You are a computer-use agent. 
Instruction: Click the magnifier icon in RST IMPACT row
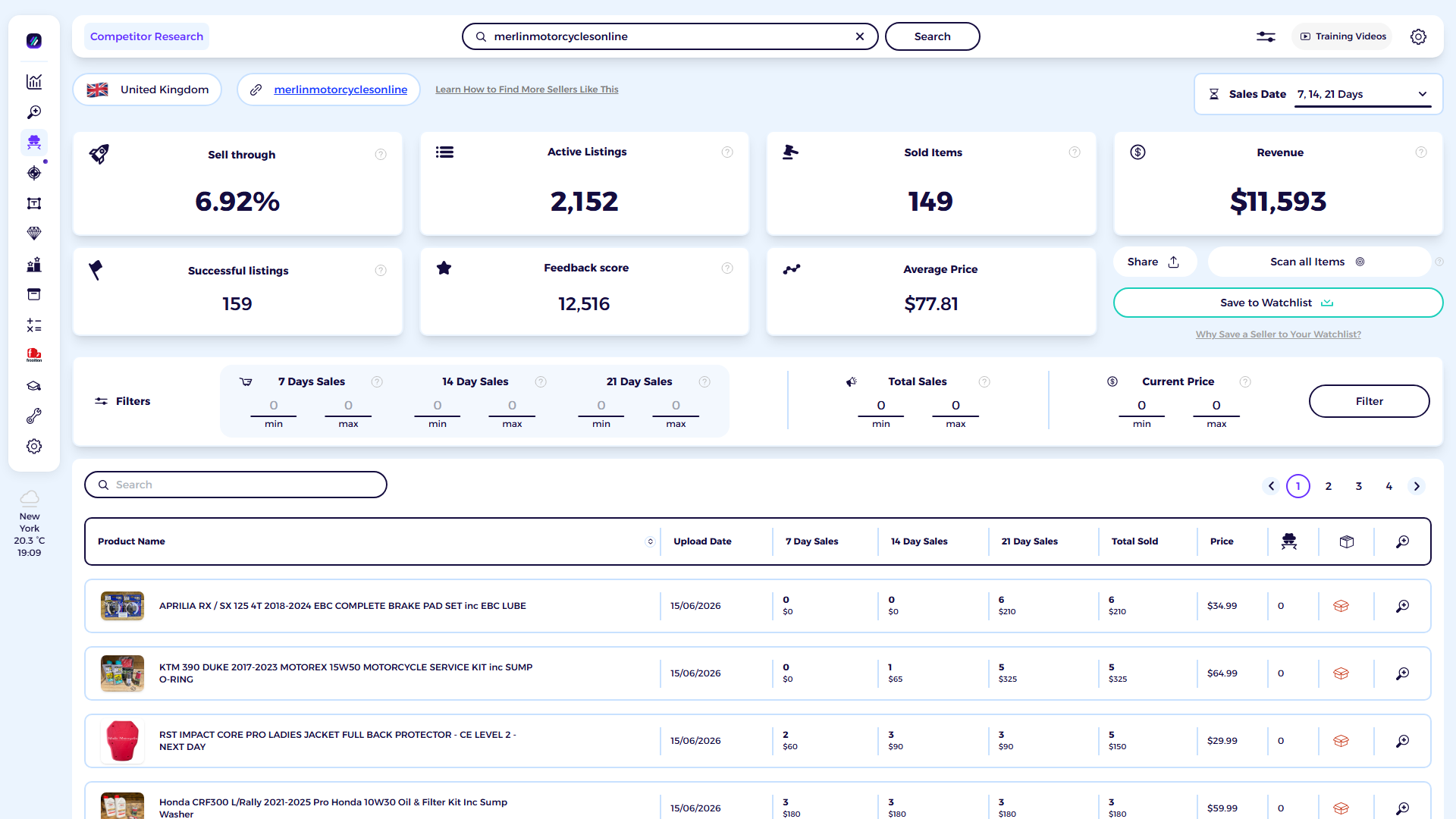1403,741
